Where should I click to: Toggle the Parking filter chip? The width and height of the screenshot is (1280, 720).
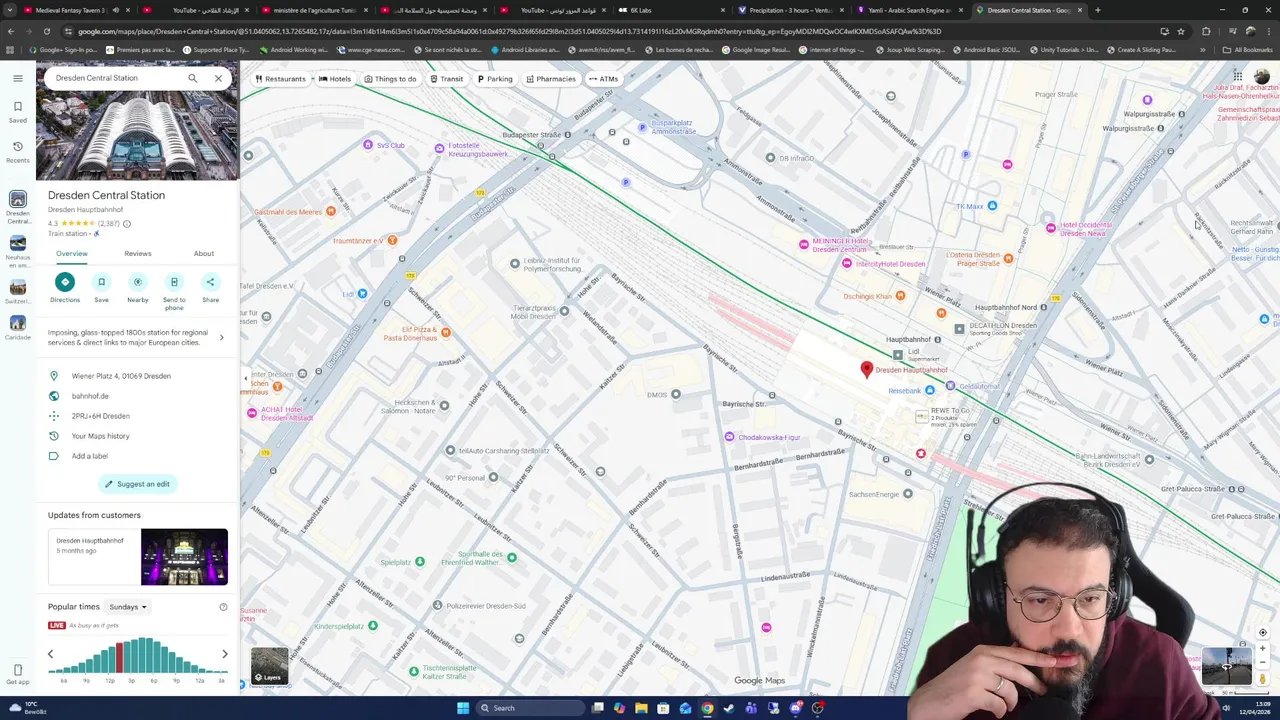coord(495,79)
